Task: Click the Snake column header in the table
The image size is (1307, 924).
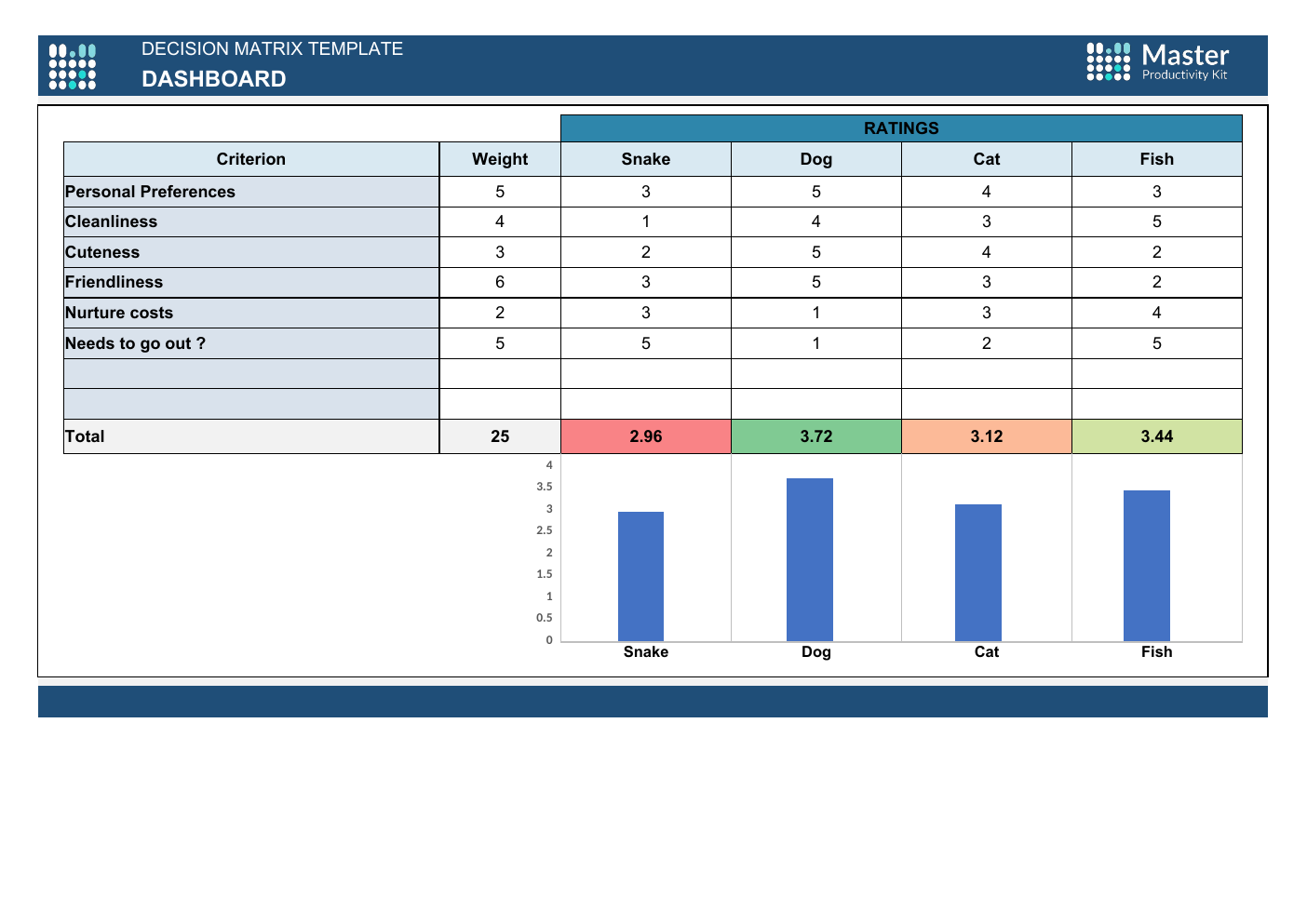Action: (646, 159)
